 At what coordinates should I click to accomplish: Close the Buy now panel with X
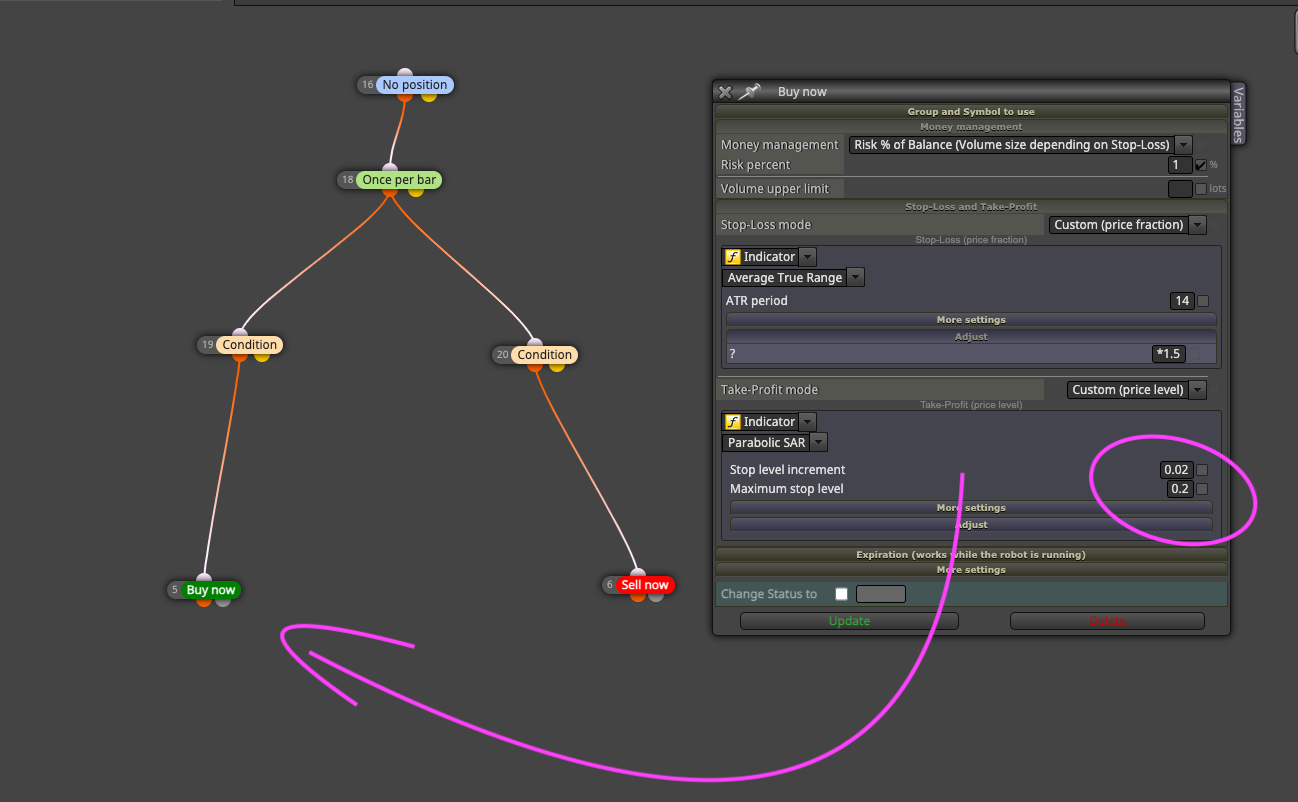pos(725,91)
